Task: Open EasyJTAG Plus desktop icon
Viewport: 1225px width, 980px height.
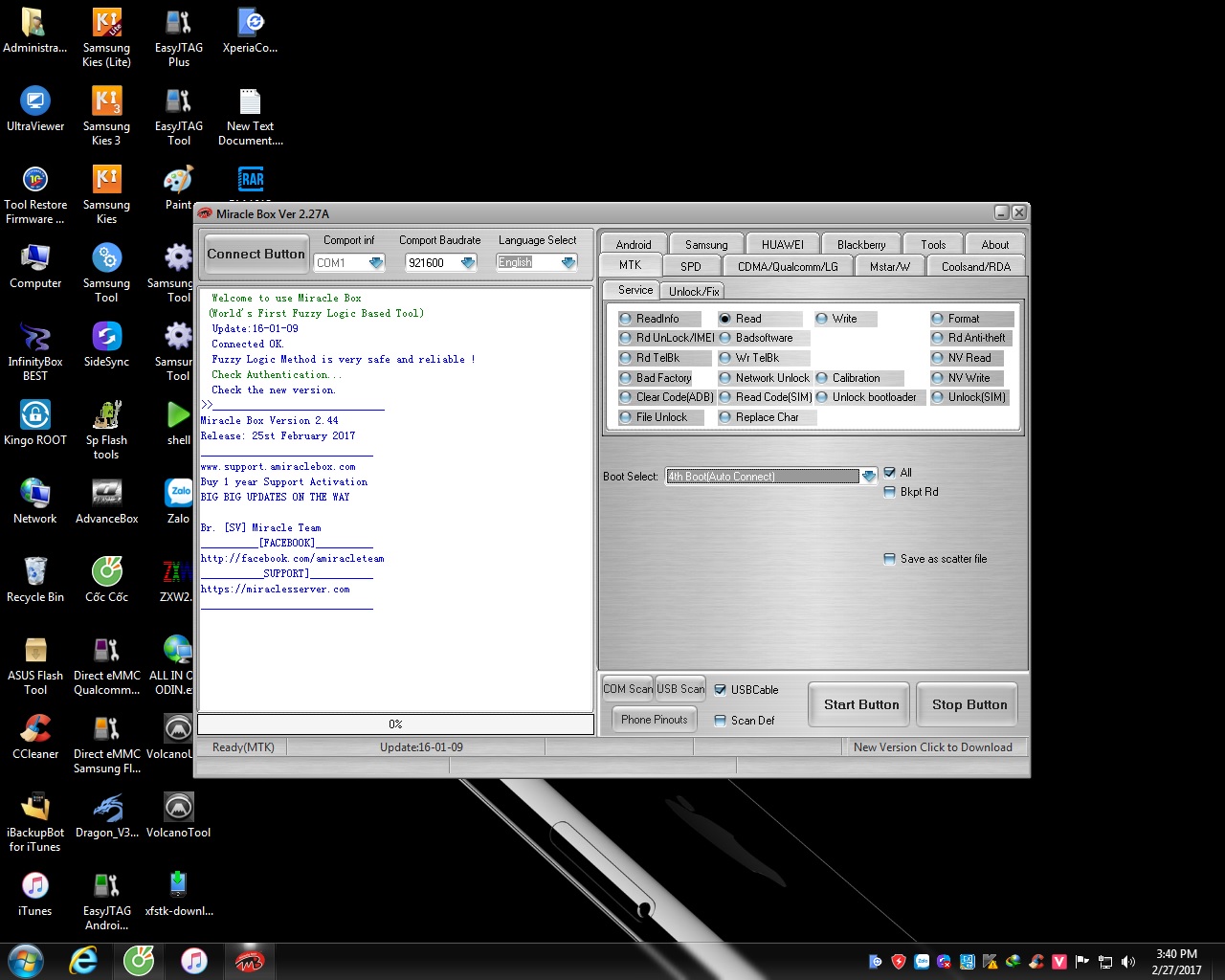Action: (x=179, y=38)
